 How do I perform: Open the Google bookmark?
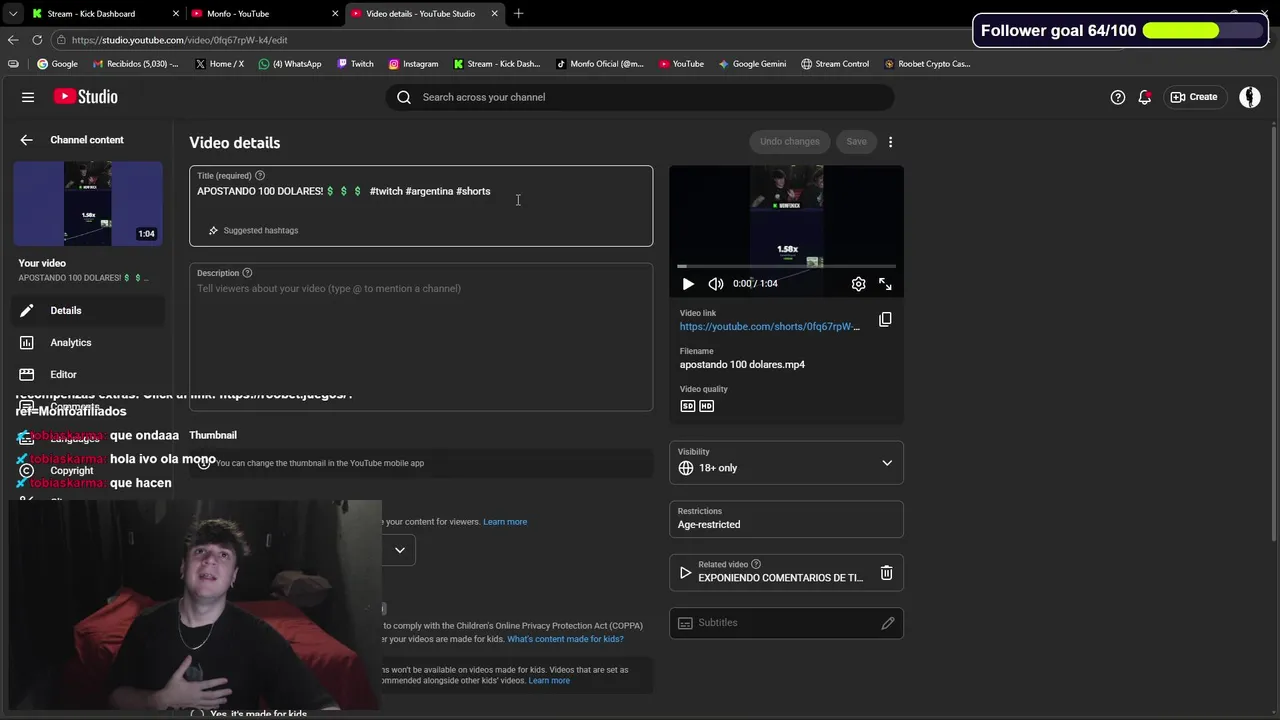point(57,64)
